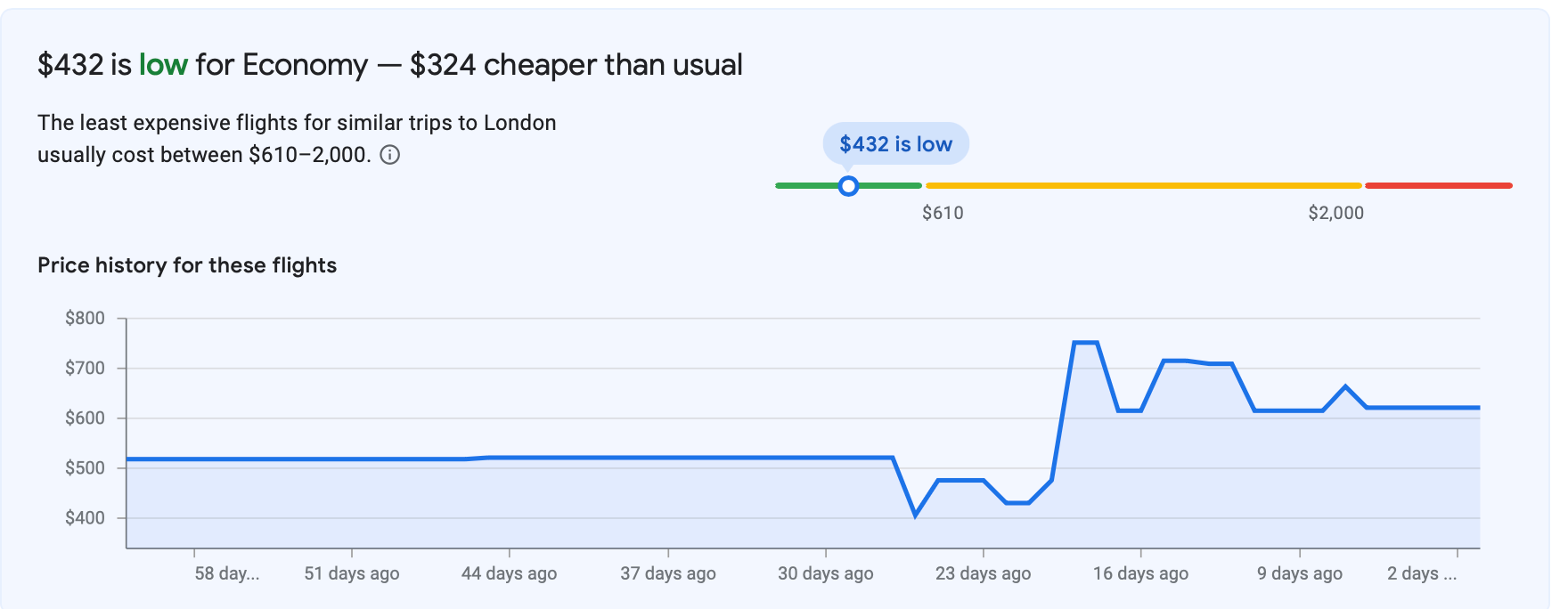Click the $400 y-axis label
This screenshot has height=609, width=1568.
pos(85,517)
